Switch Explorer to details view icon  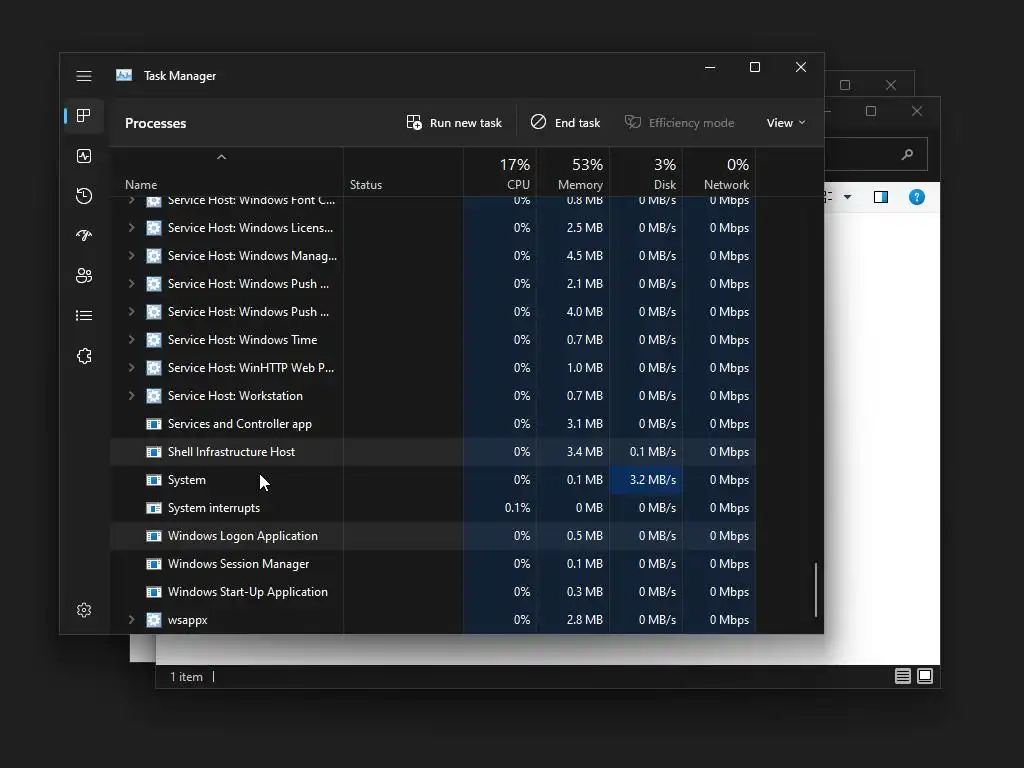903,677
